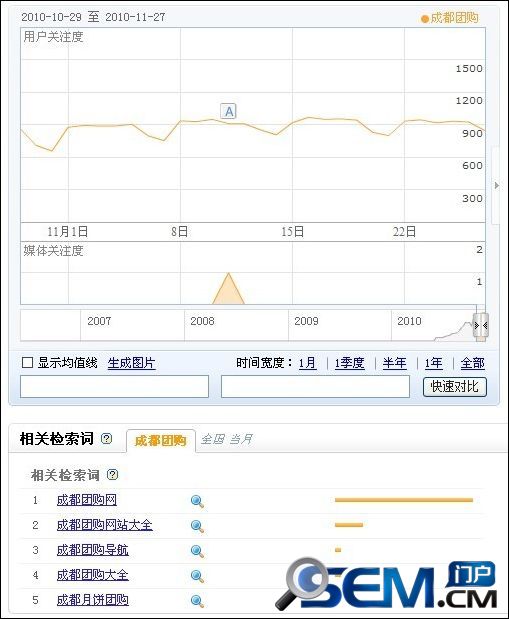Click the 快速对比 button
The image size is (509, 619).
click(x=455, y=386)
